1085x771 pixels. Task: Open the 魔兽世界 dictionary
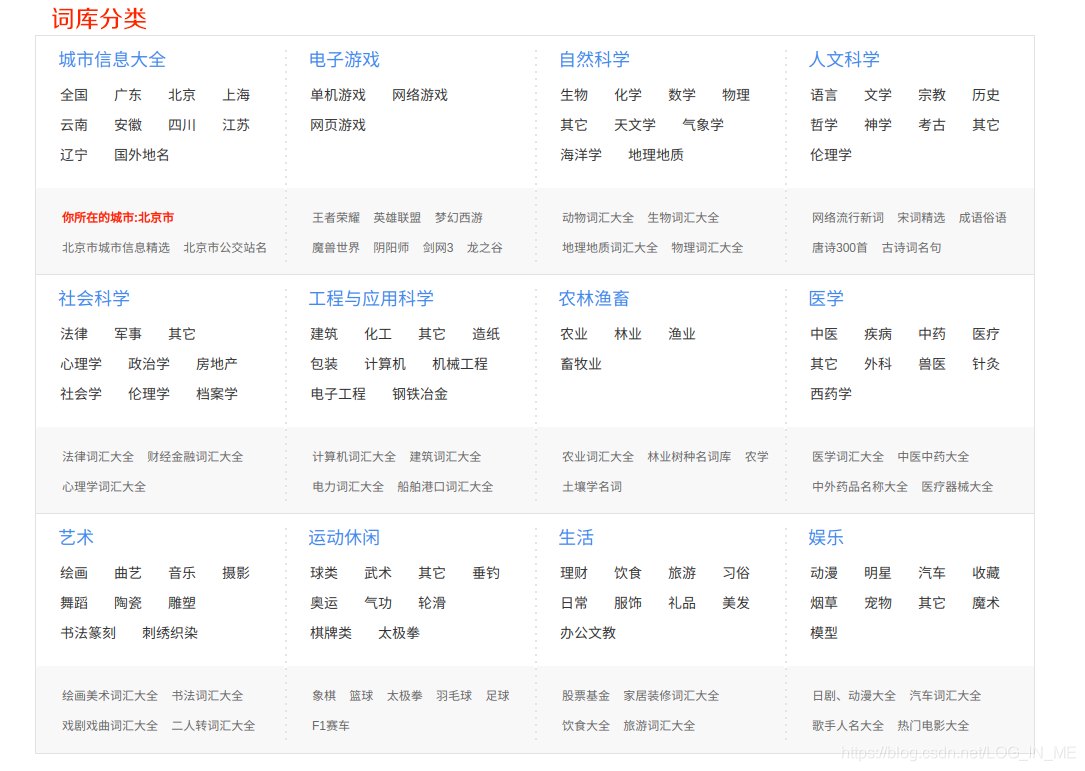coord(336,248)
